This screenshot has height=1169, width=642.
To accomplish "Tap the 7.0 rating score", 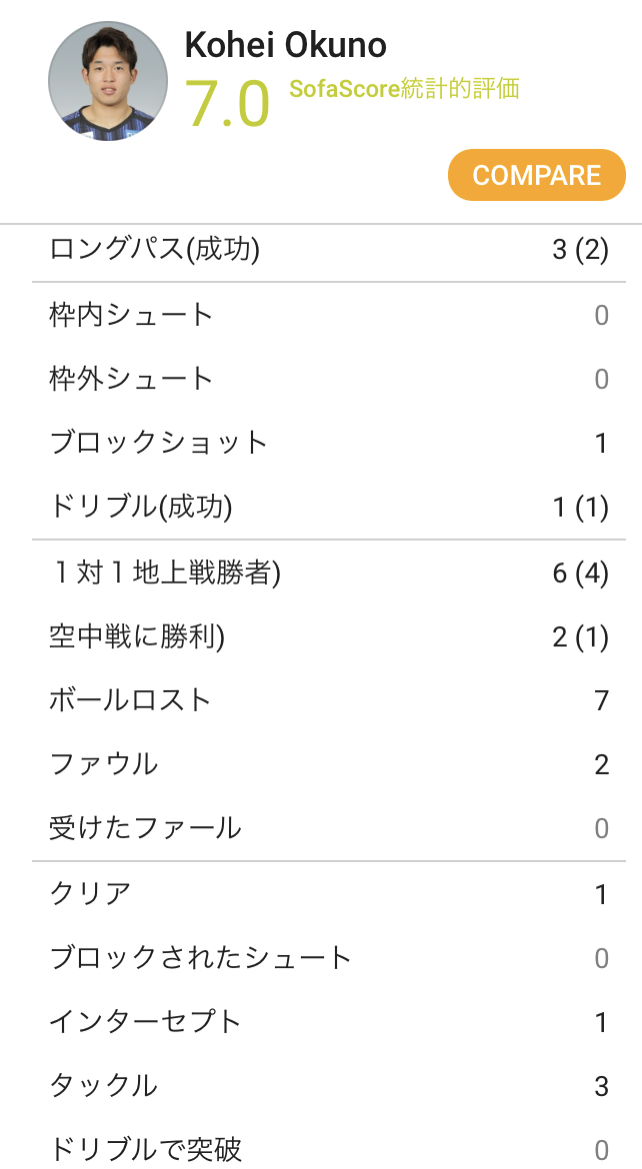I will [x=228, y=104].
